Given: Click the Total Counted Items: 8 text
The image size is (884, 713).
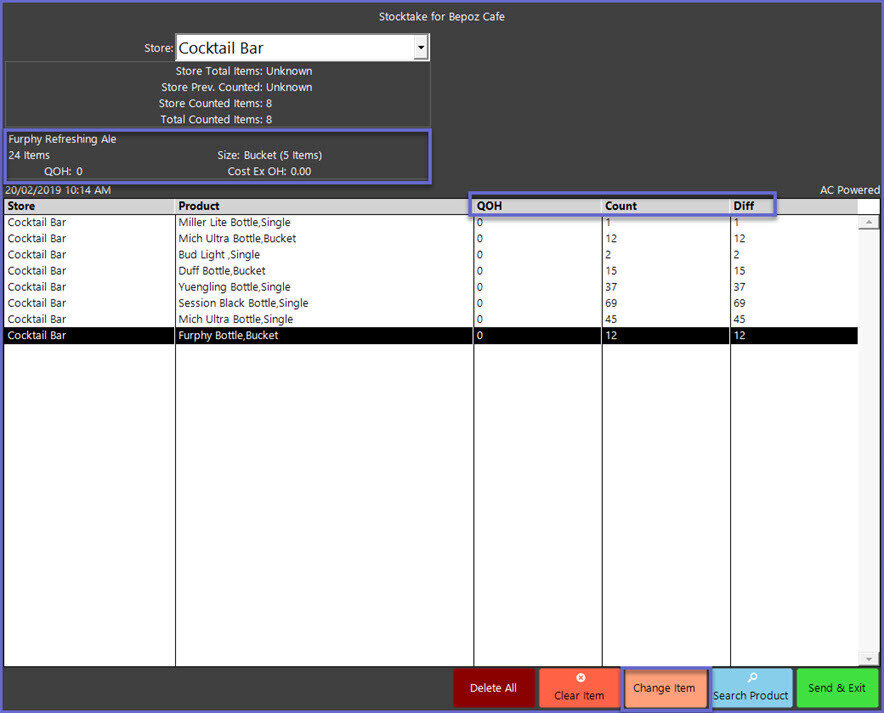Looking at the screenshot, I should tap(216, 119).
